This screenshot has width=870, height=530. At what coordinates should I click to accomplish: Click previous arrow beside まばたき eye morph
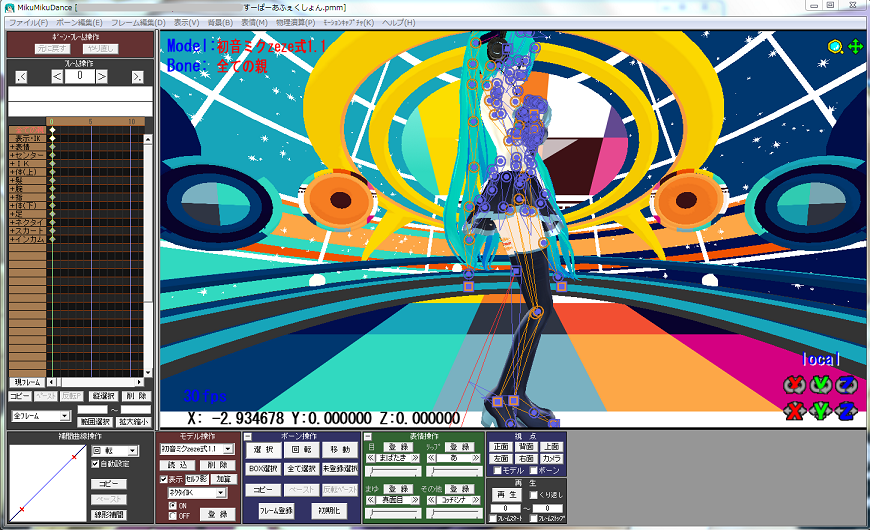tap(371, 458)
